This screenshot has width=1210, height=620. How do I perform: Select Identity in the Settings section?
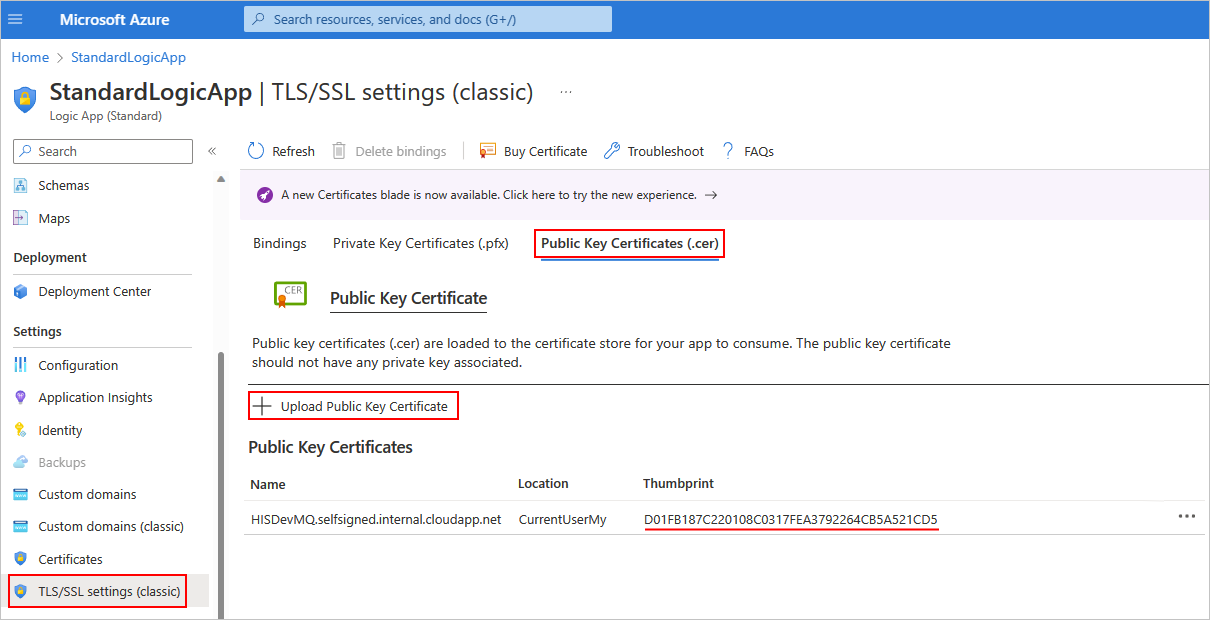[60, 430]
